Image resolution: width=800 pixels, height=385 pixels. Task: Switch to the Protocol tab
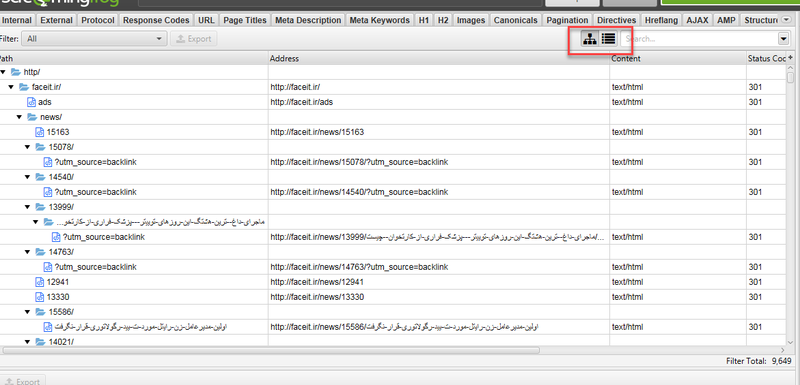coord(97,20)
